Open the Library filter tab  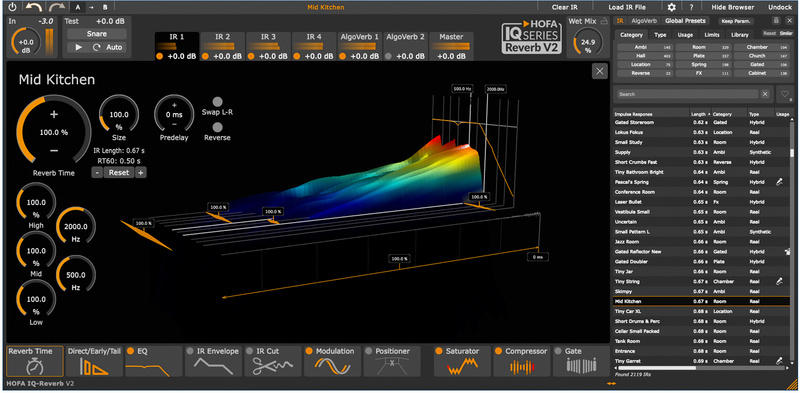pyautogui.click(x=740, y=35)
